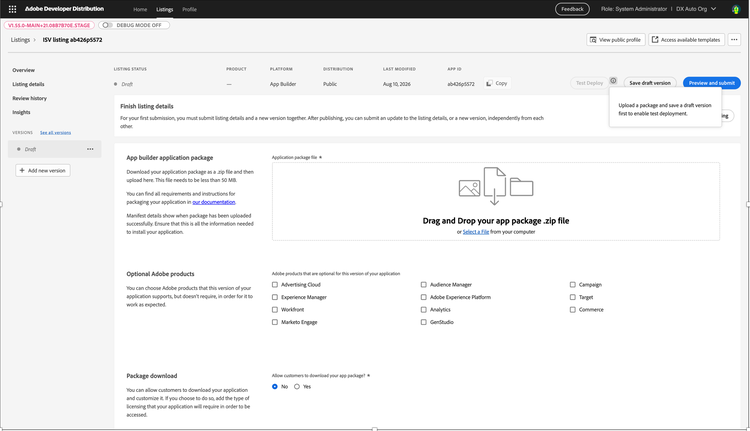This screenshot has height=431, width=750.
Task: Check GenStudio option
Action: tap(423, 322)
